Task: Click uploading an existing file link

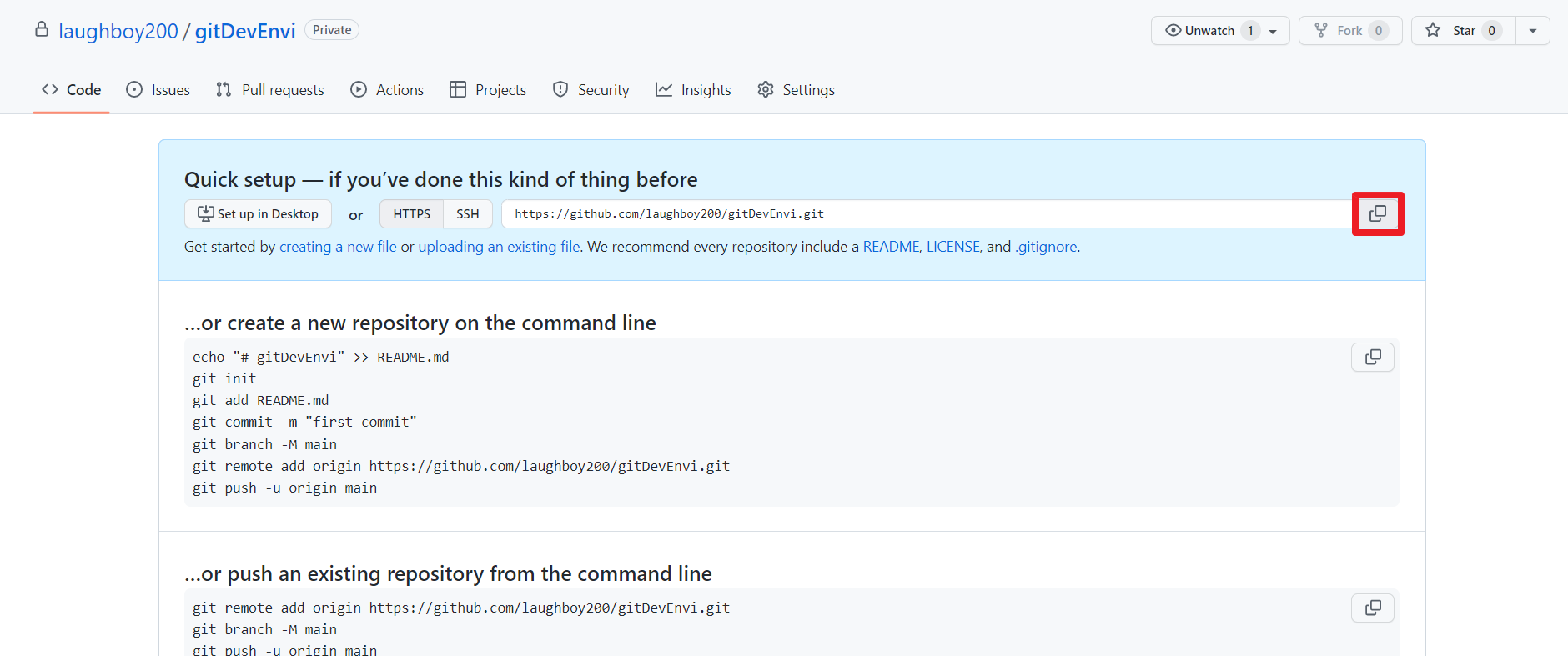Action: pyautogui.click(x=499, y=247)
